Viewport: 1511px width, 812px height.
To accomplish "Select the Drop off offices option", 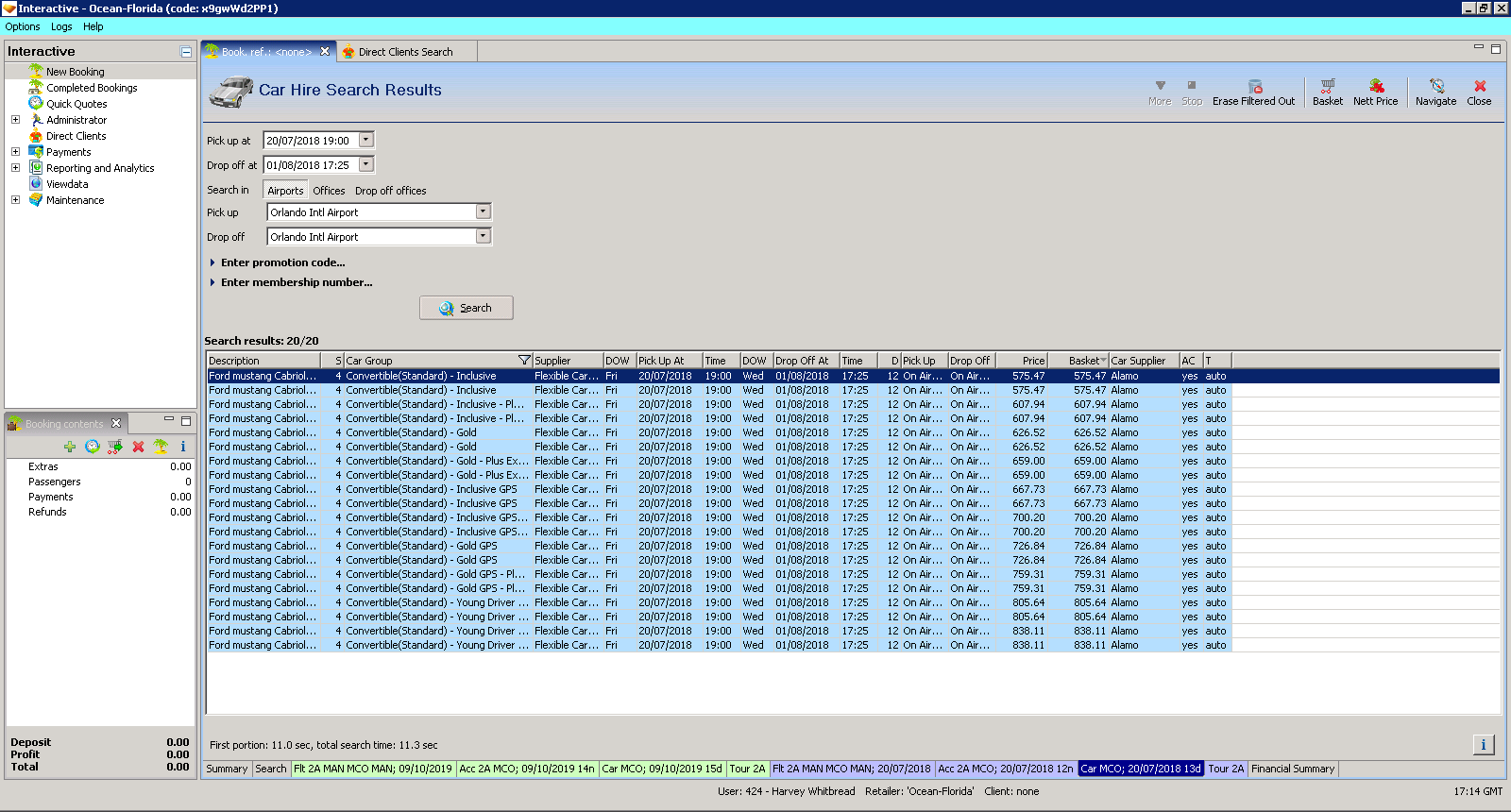I will click(x=390, y=191).
